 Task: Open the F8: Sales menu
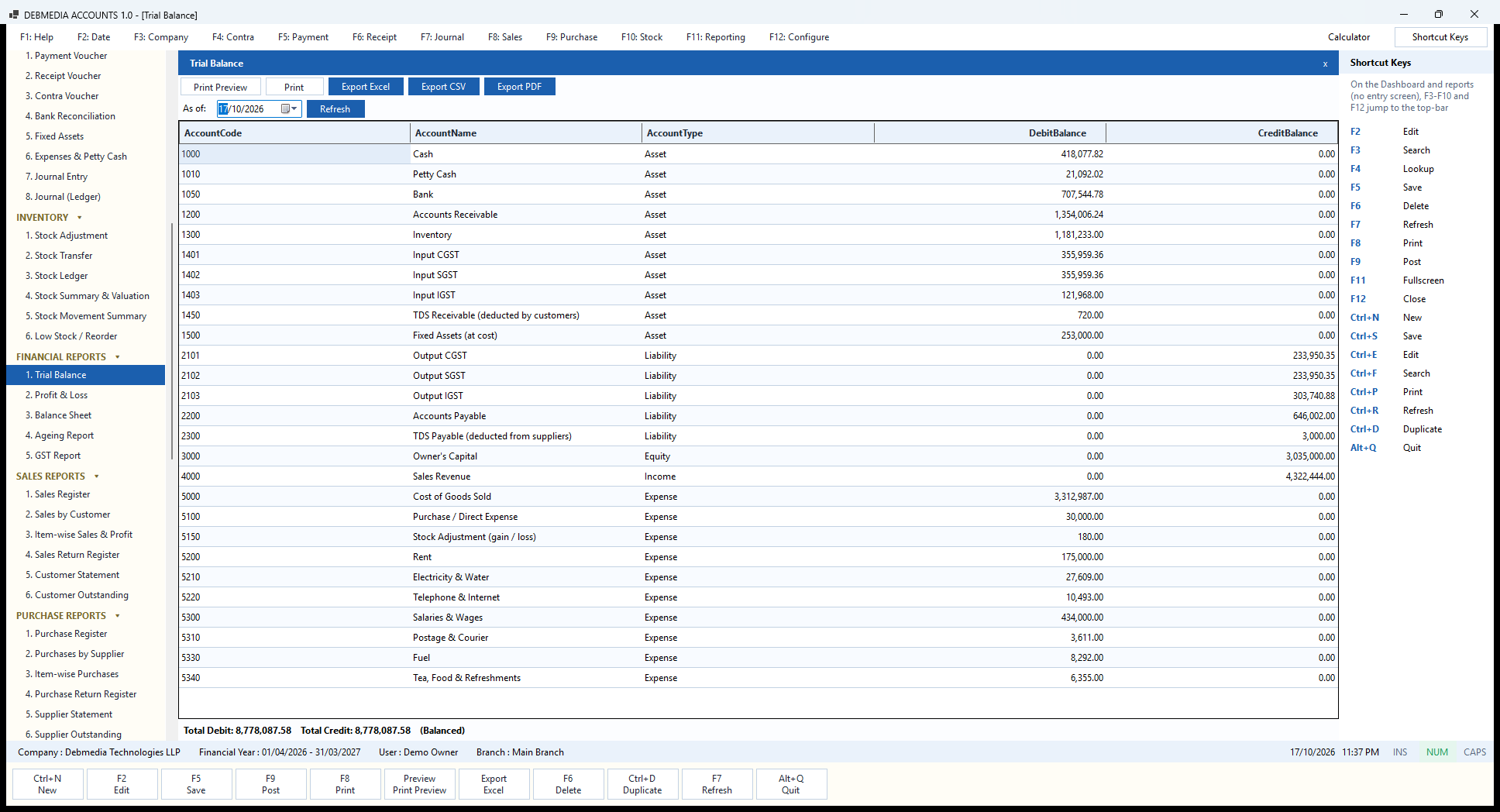[x=505, y=37]
